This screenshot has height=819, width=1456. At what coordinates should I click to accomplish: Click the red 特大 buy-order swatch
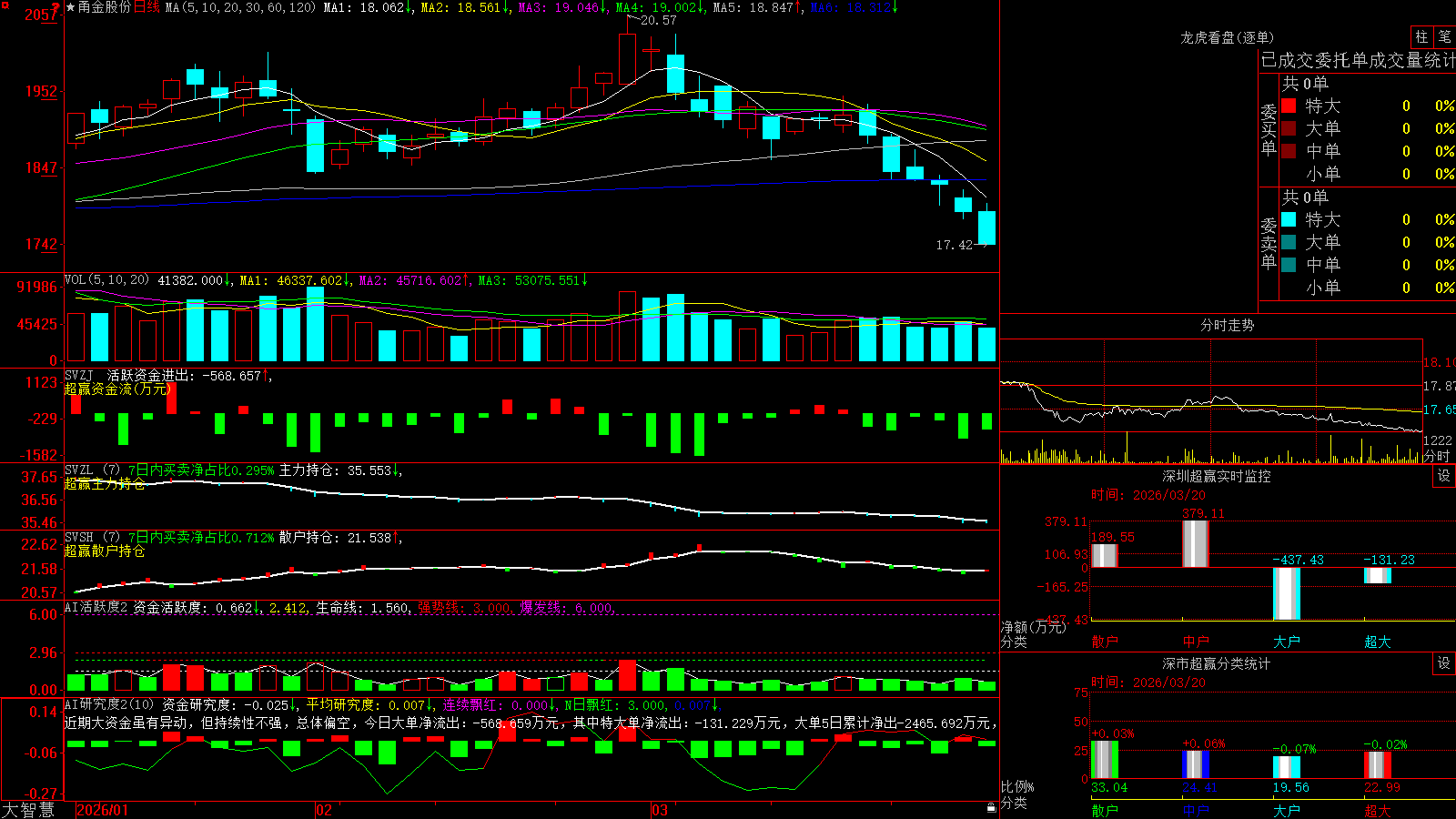(1289, 106)
